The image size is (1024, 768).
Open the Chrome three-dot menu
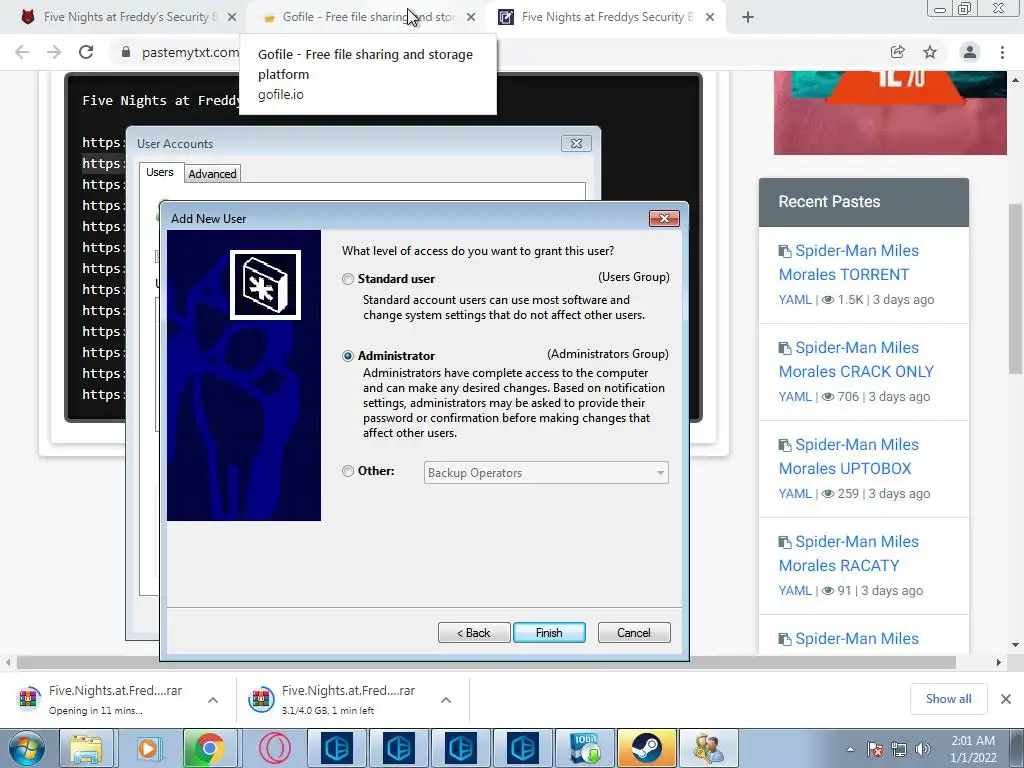[1002, 52]
